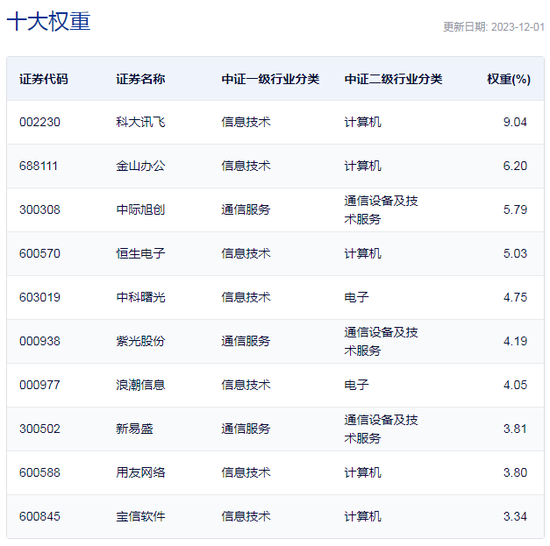
Task: Click the weight value 3.34
Action: click(515, 517)
